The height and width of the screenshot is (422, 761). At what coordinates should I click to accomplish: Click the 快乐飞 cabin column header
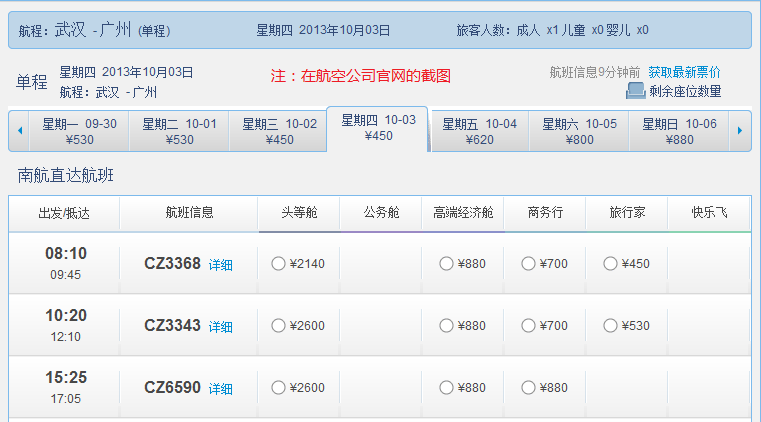[x=709, y=213]
